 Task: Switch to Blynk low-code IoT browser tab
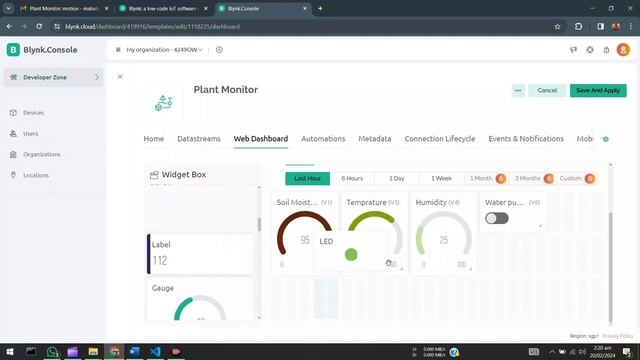click(162, 9)
